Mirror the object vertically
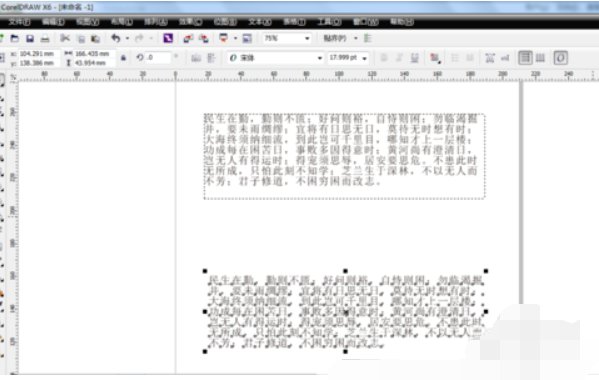This screenshot has width=599, height=380. tap(211, 58)
